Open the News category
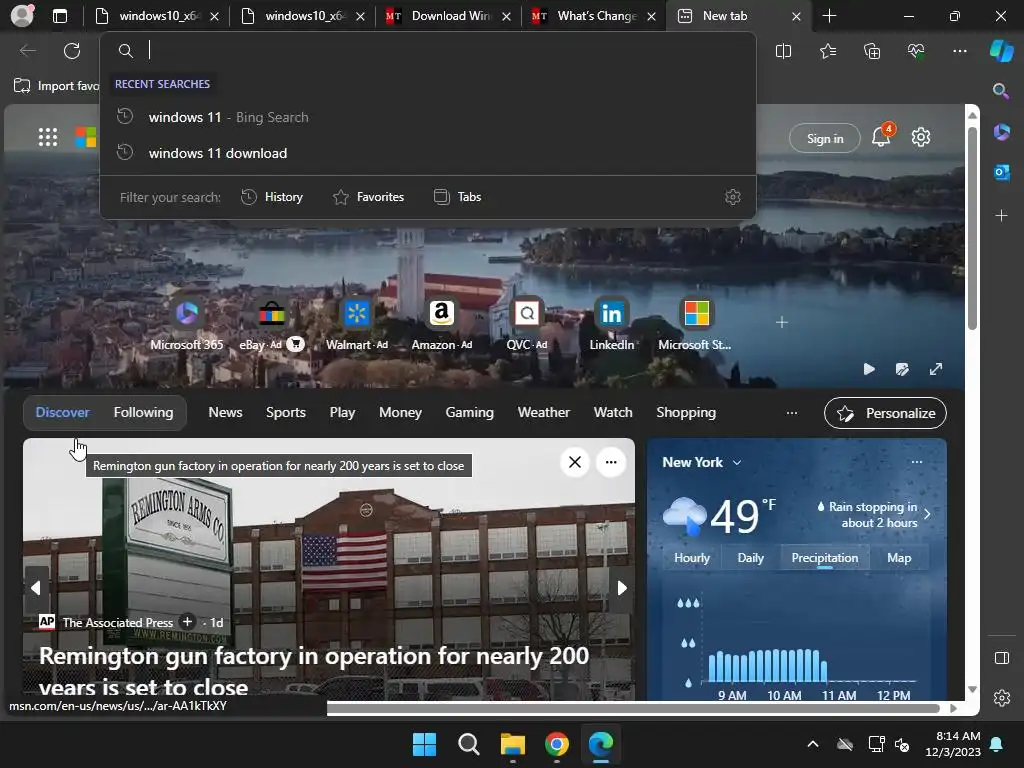This screenshot has width=1024, height=768. (225, 413)
